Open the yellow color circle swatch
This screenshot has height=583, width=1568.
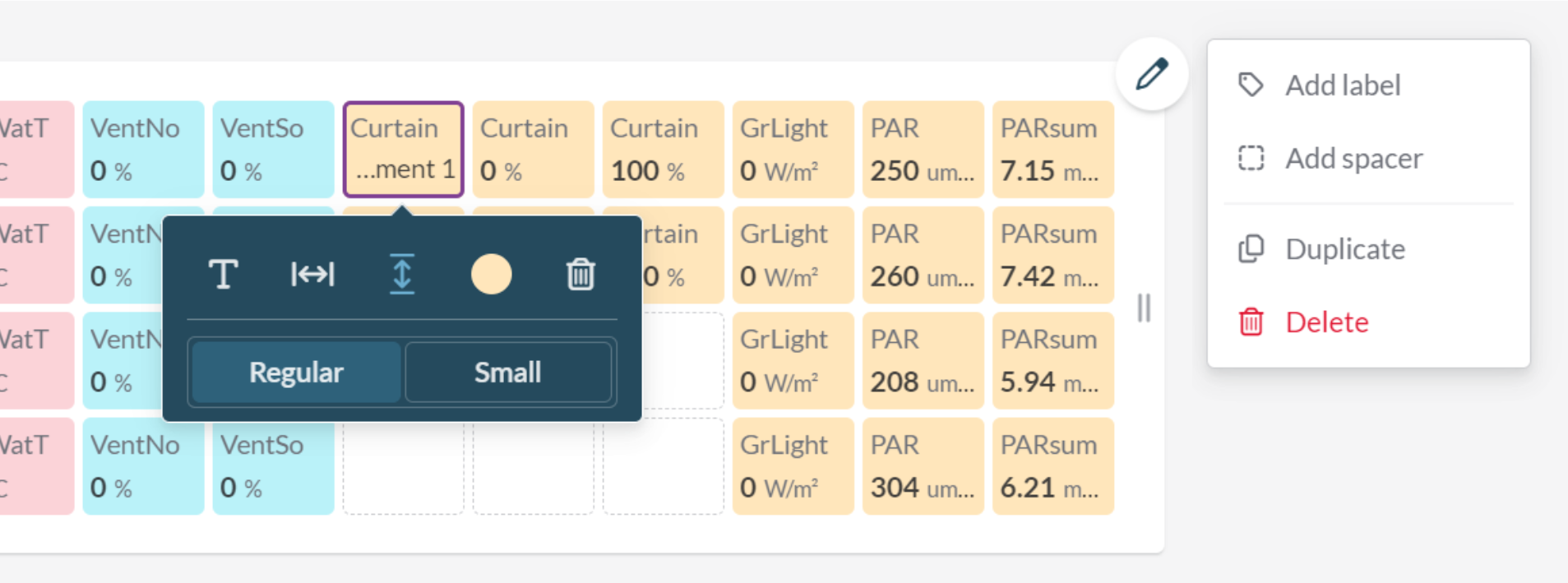[x=491, y=274]
